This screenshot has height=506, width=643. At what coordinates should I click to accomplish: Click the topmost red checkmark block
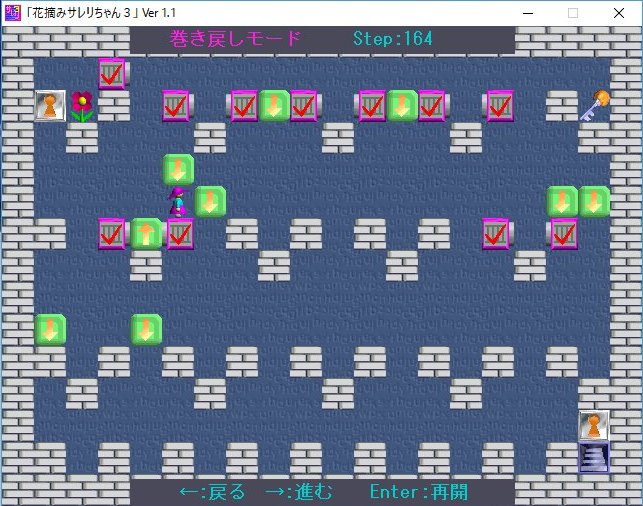[x=113, y=73]
